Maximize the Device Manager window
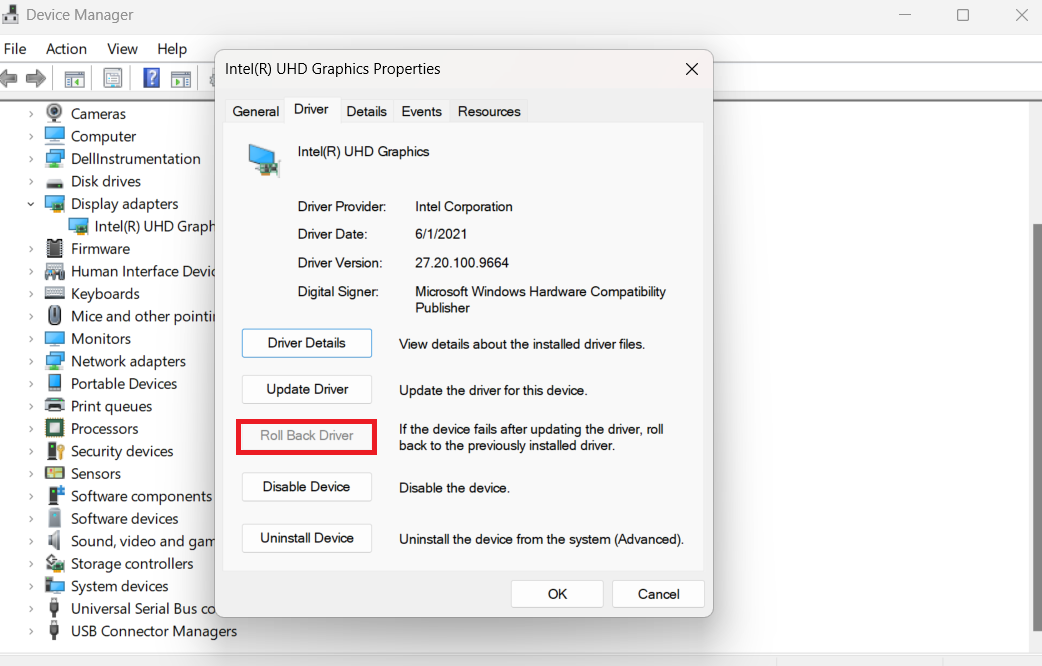This screenshot has height=666, width=1042. coord(963,15)
